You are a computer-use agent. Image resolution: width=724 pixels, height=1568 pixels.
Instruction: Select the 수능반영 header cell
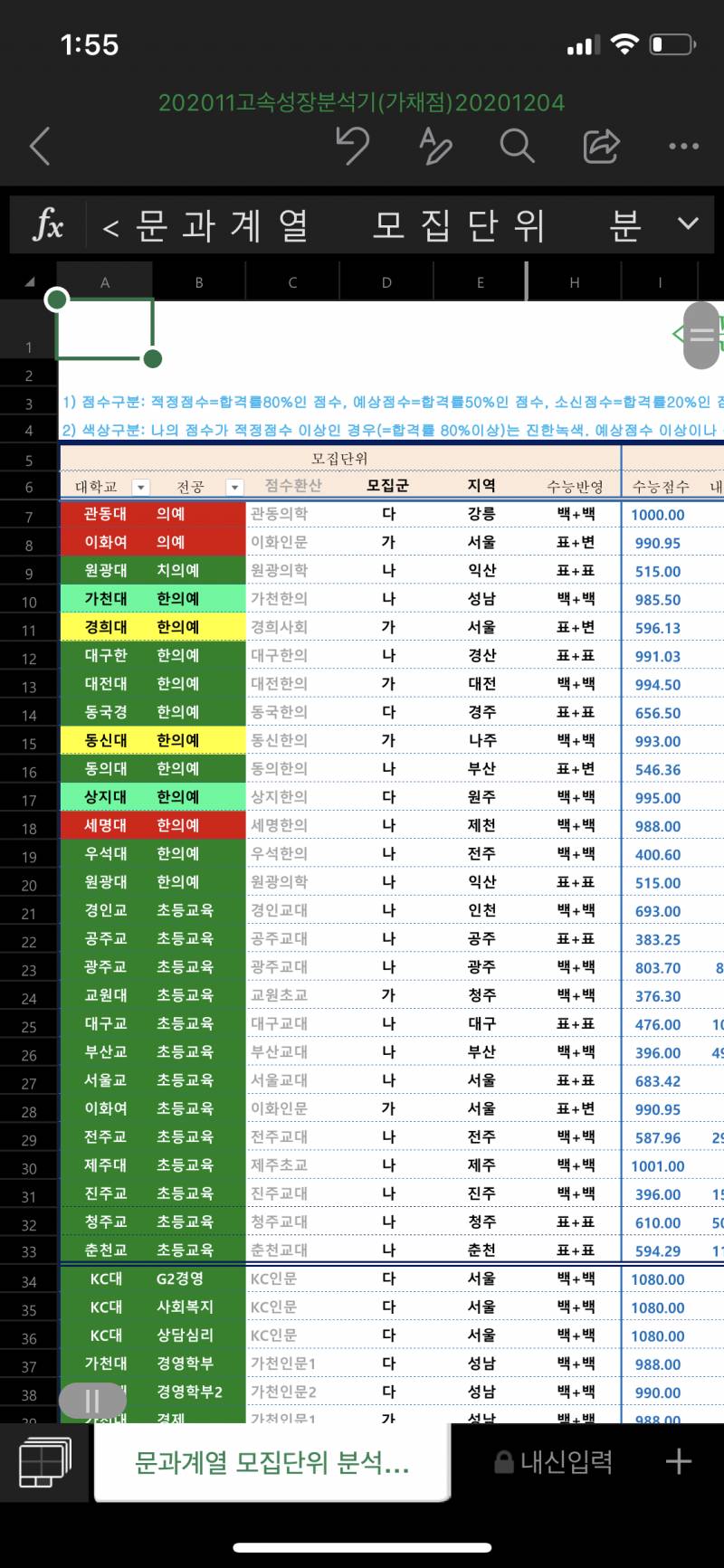pyautogui.click(x=575, y=487)
